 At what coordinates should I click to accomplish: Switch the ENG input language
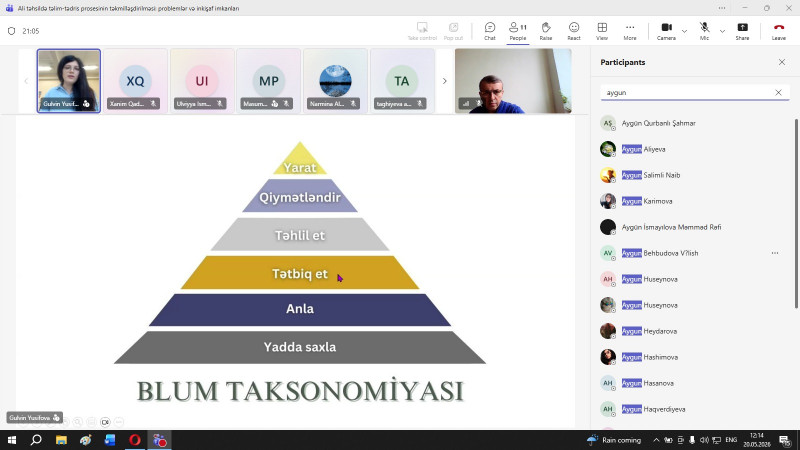pos(731,440)
